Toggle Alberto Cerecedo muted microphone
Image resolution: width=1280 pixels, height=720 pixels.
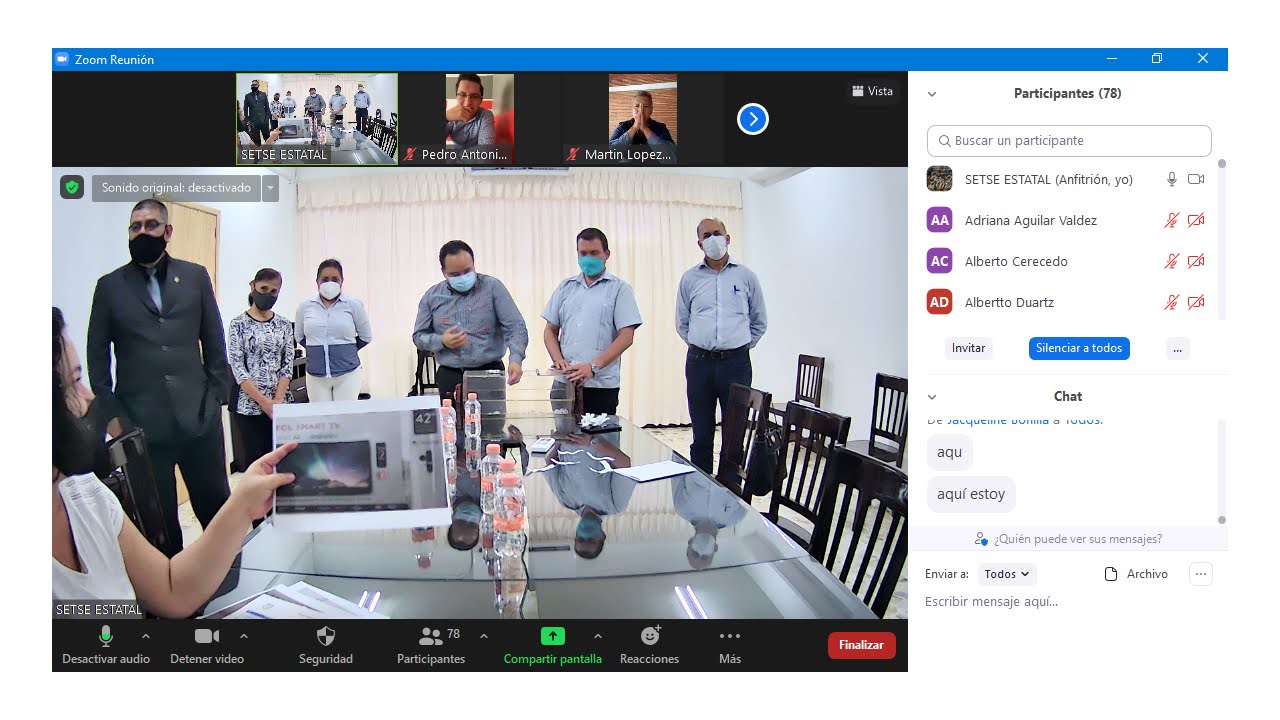coord(1172,261)
